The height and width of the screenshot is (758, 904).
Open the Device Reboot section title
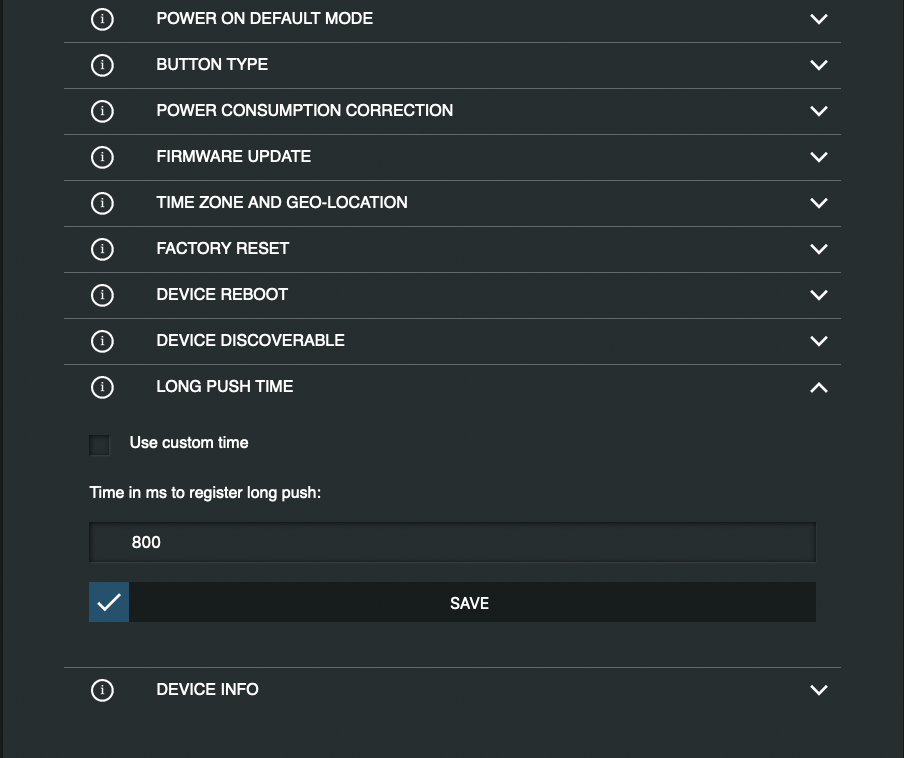pos(222,295)
